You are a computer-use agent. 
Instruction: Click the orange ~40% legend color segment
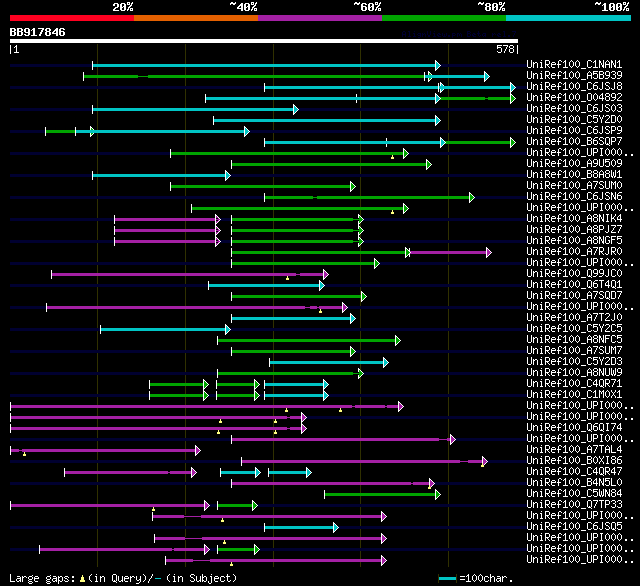point(196,18)
